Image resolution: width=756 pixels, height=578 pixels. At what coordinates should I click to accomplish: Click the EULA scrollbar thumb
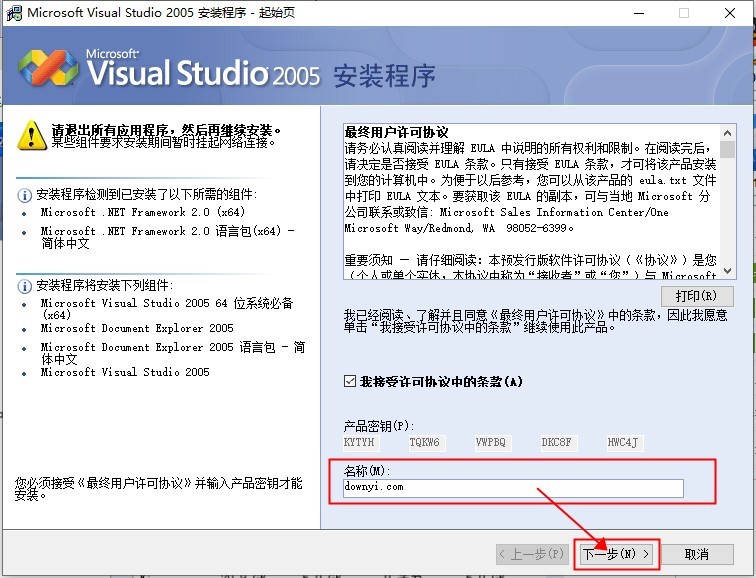coord(727,150)
